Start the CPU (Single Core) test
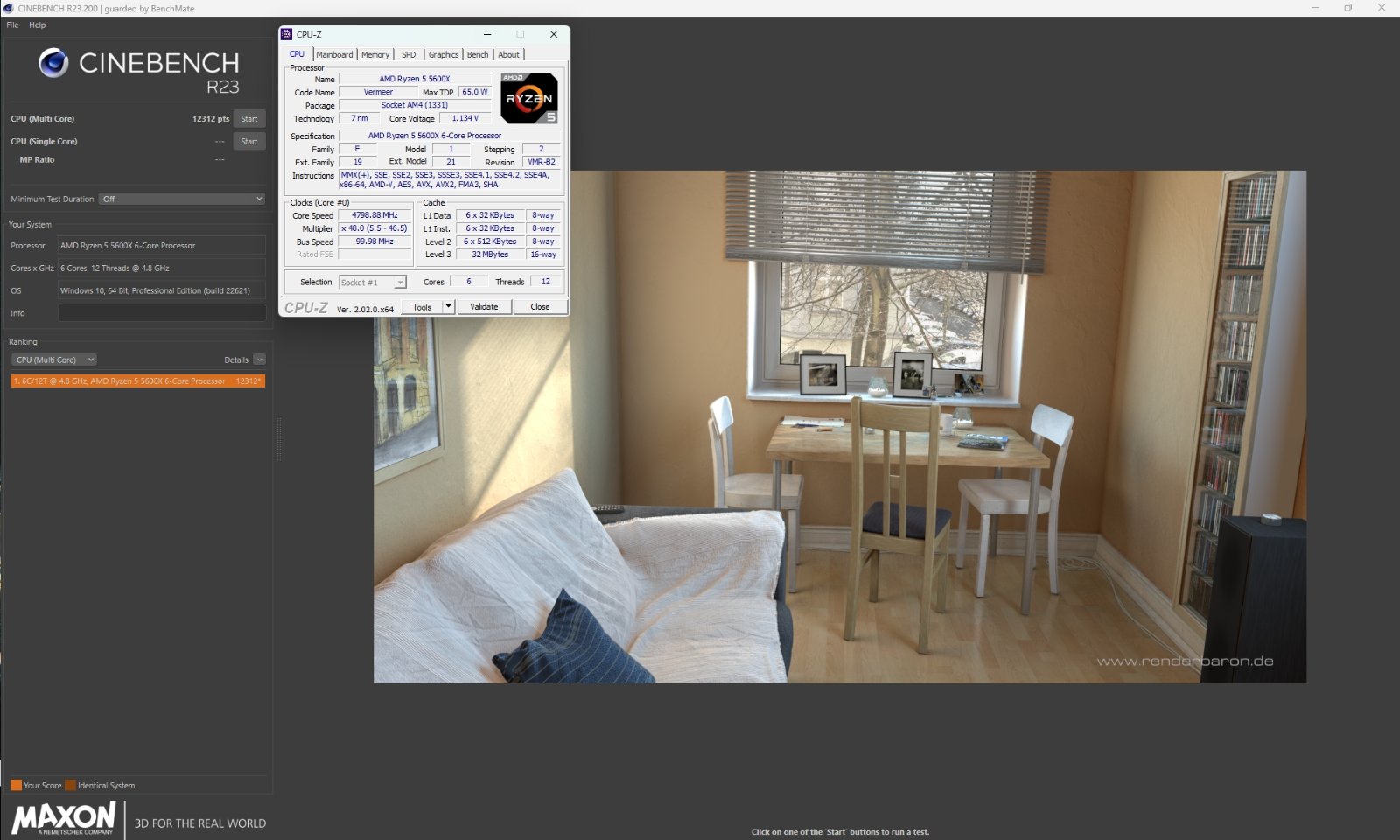 pos(249,141)
